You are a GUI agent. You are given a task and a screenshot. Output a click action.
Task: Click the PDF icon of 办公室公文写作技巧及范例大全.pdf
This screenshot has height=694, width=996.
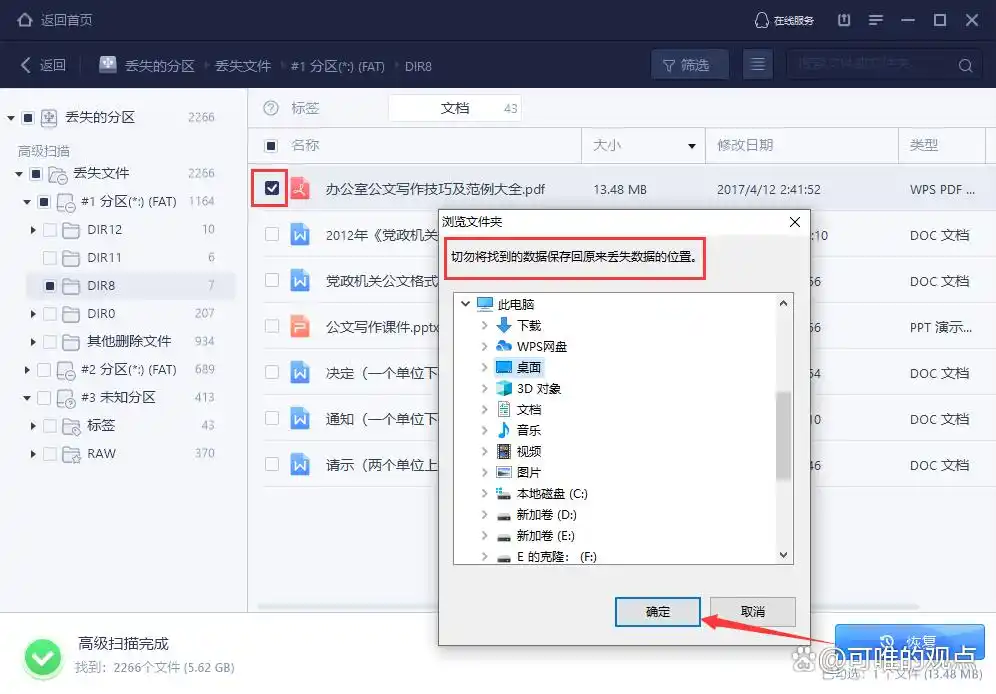click(x=300, y=189)
